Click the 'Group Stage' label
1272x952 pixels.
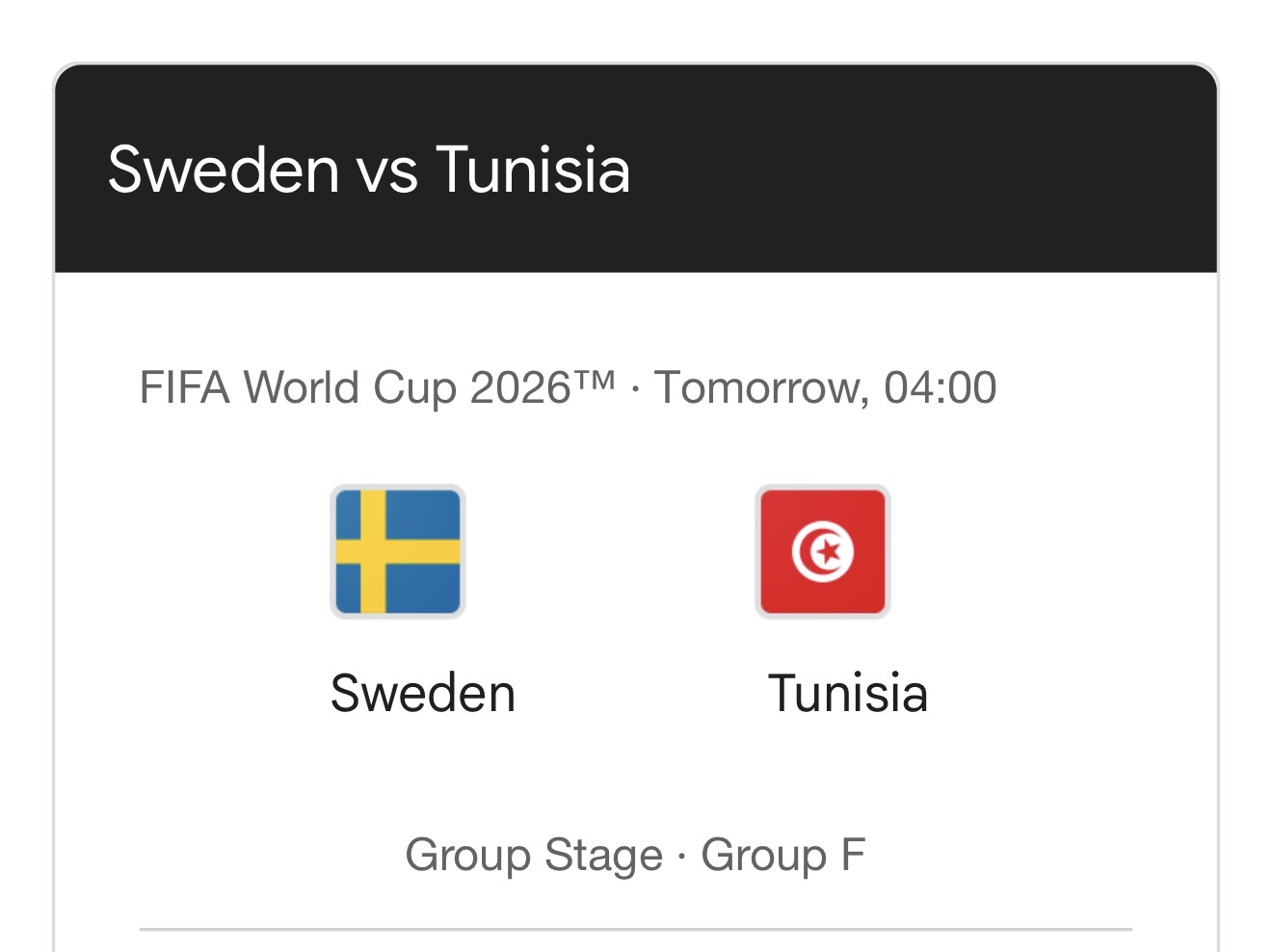[534, 856]
